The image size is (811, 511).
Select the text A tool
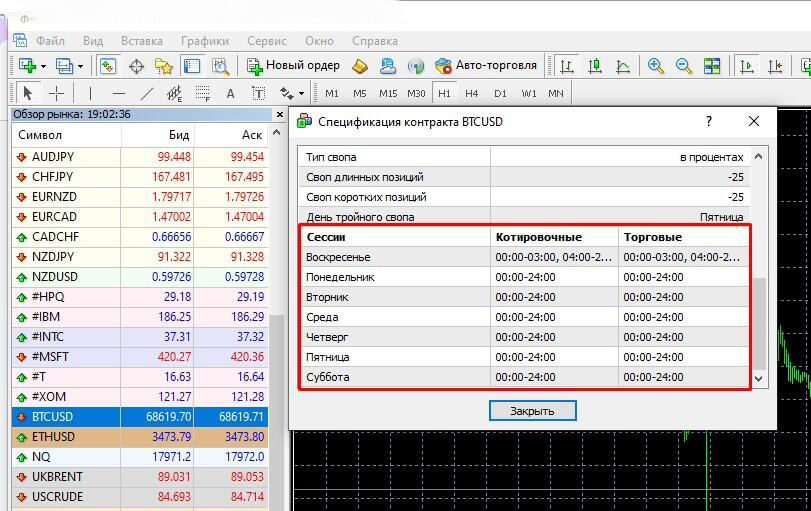click(x=231, y=94)
